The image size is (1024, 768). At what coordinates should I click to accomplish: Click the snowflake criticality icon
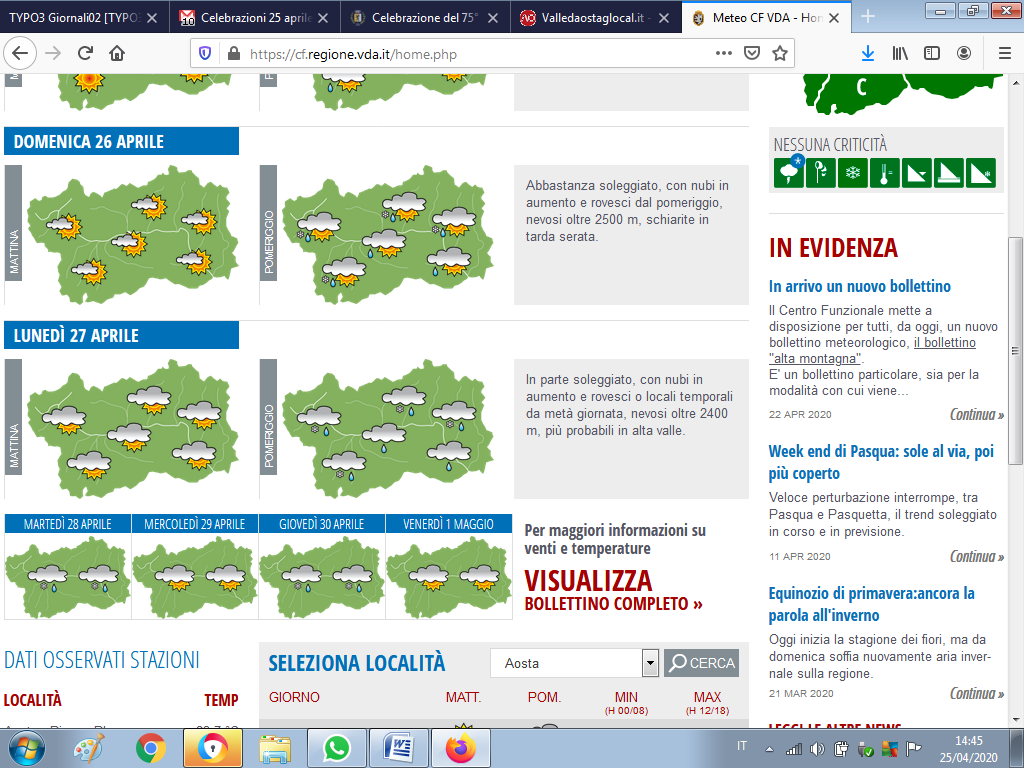853,173
